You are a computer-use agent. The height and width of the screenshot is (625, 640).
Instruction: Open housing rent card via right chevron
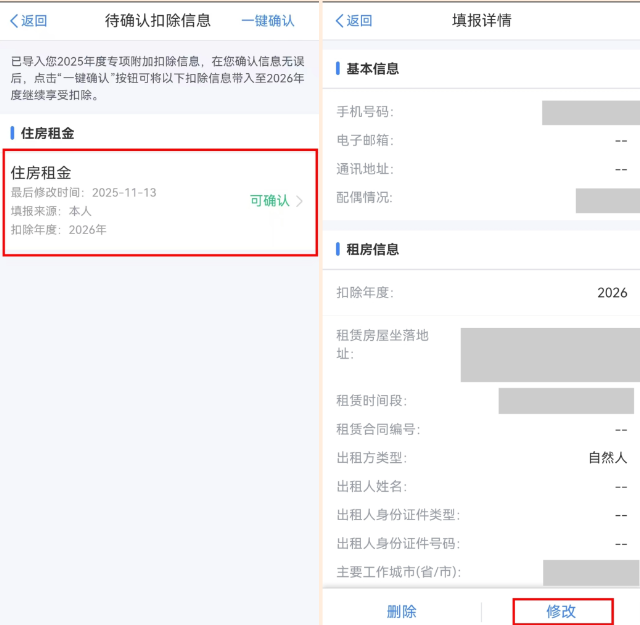300,201
